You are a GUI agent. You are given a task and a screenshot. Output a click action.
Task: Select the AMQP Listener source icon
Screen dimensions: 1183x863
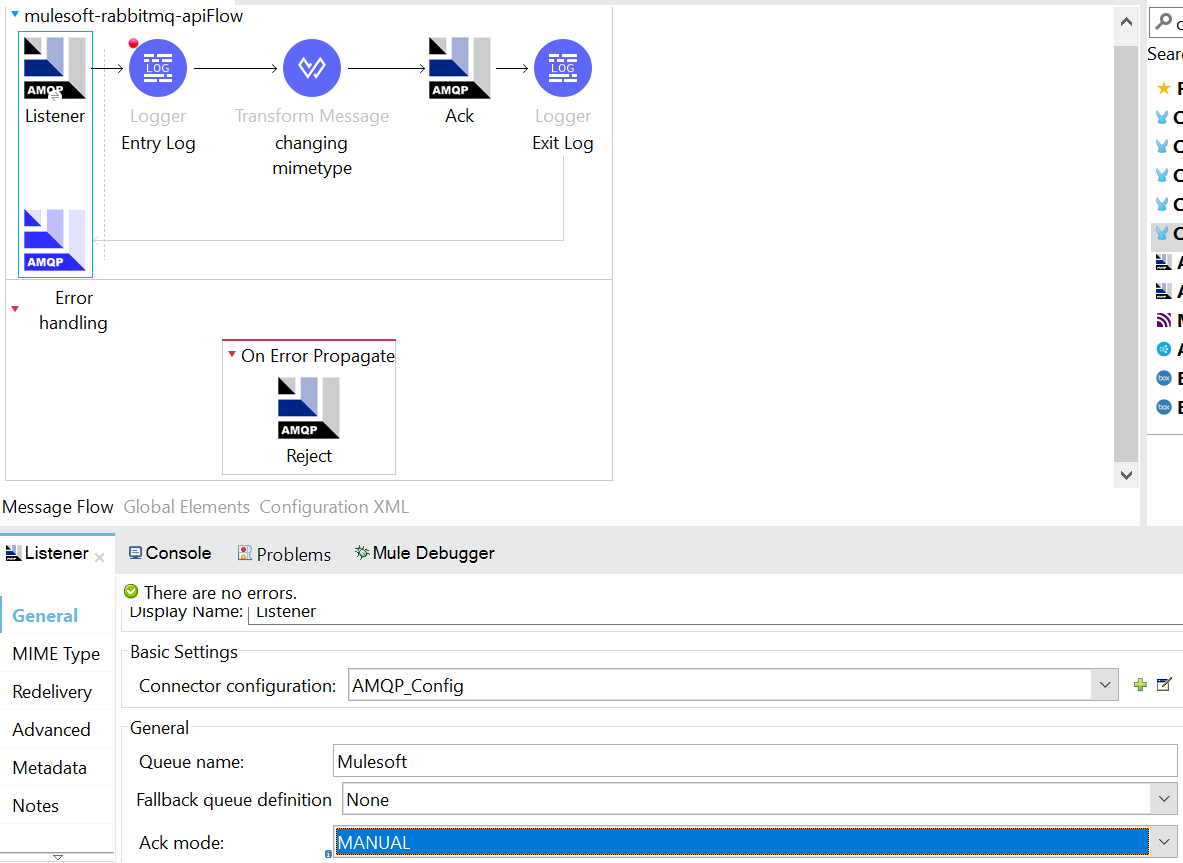coord(55,68)
